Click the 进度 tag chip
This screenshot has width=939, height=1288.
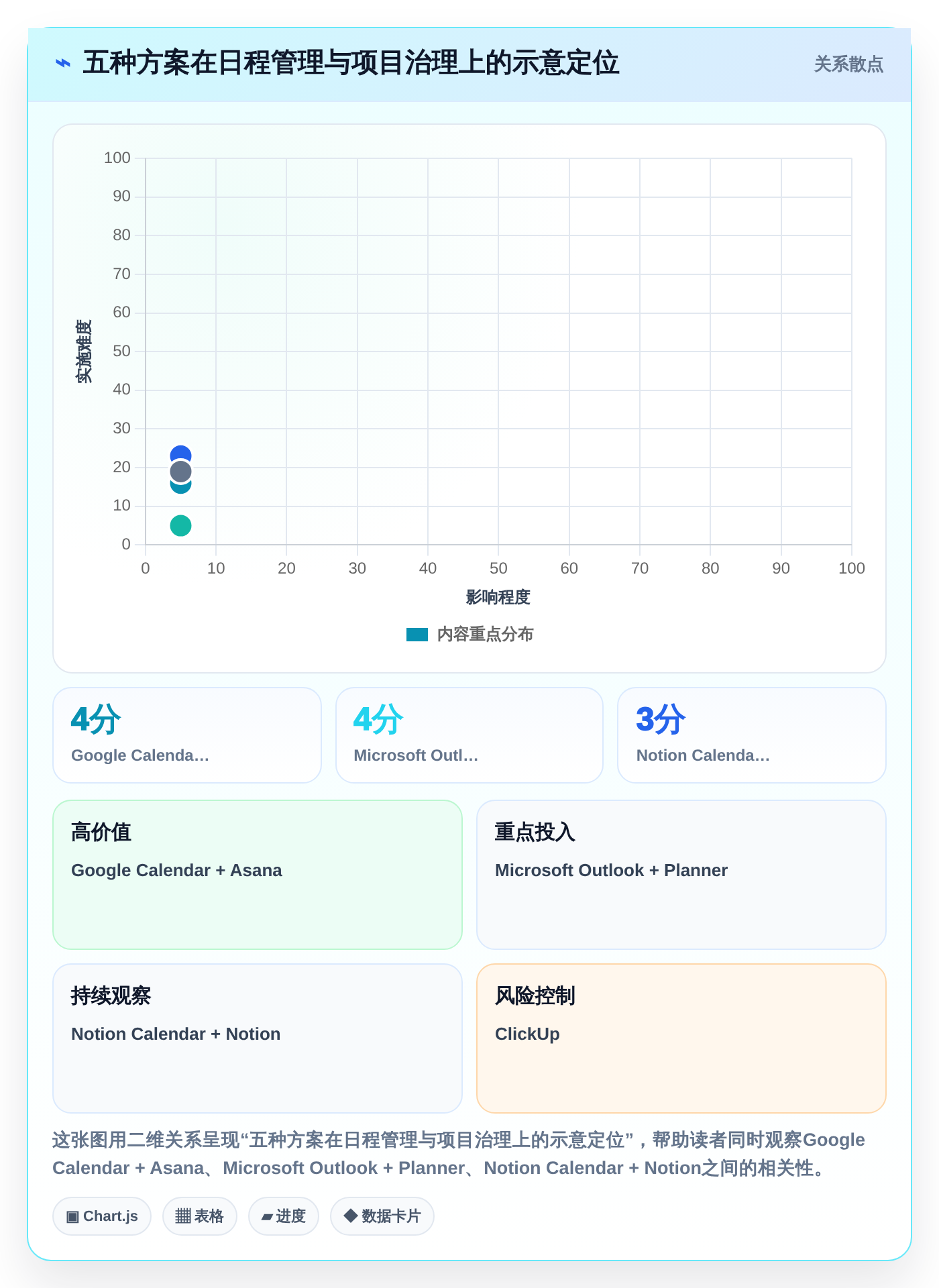coord(284,1216)
